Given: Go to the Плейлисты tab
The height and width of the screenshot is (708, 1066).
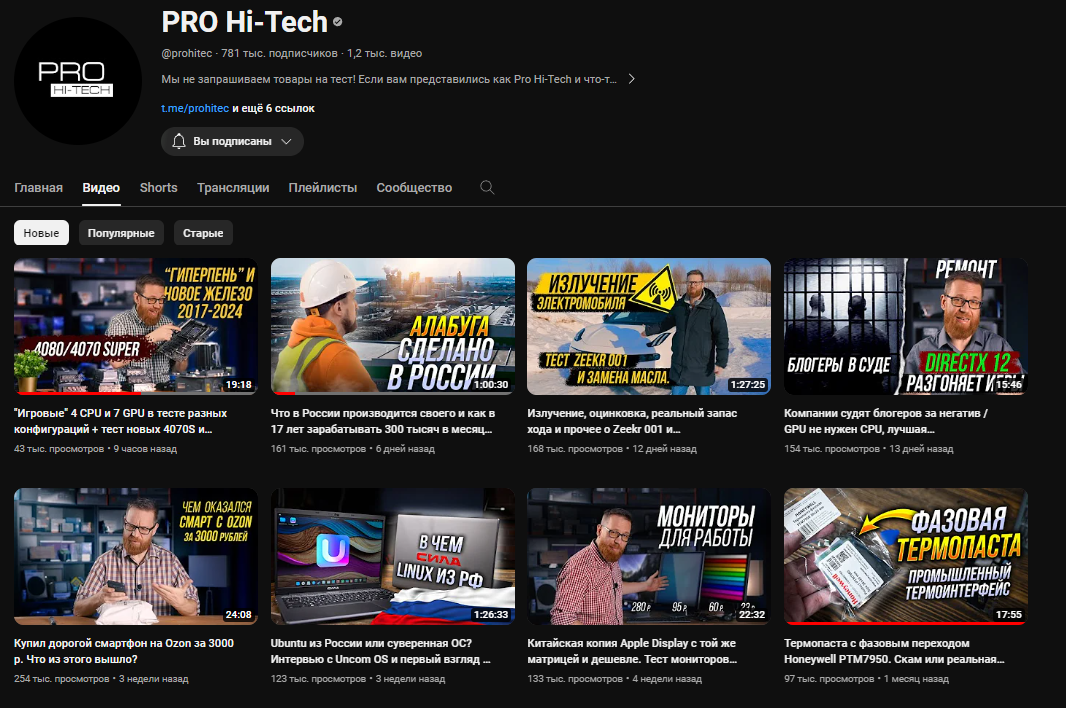Looking at the screenshot, I should click(323, 188).
